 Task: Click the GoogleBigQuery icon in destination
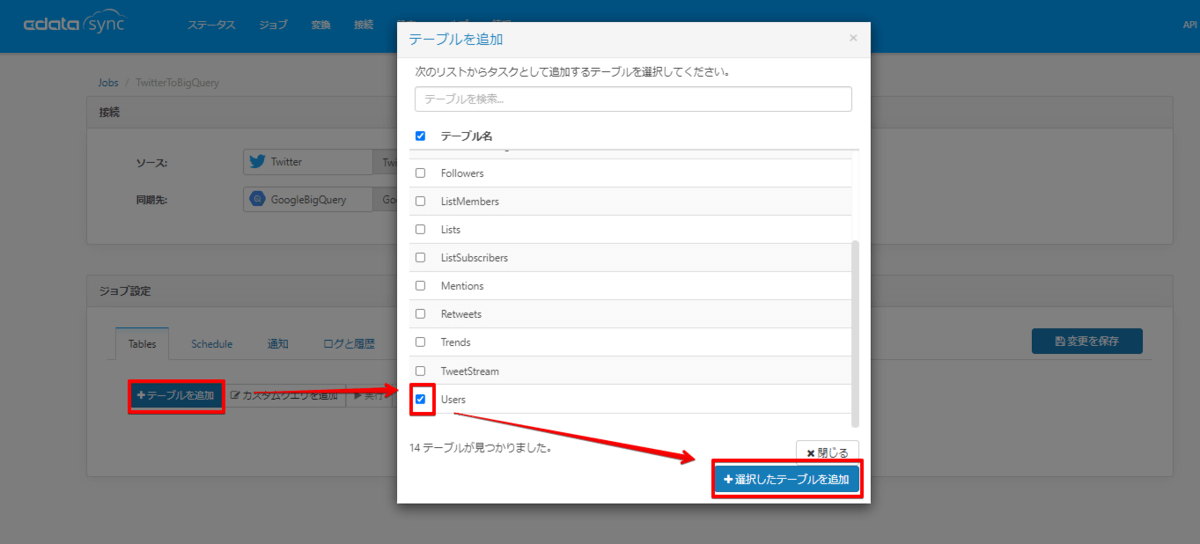click(x=257, y=199)
